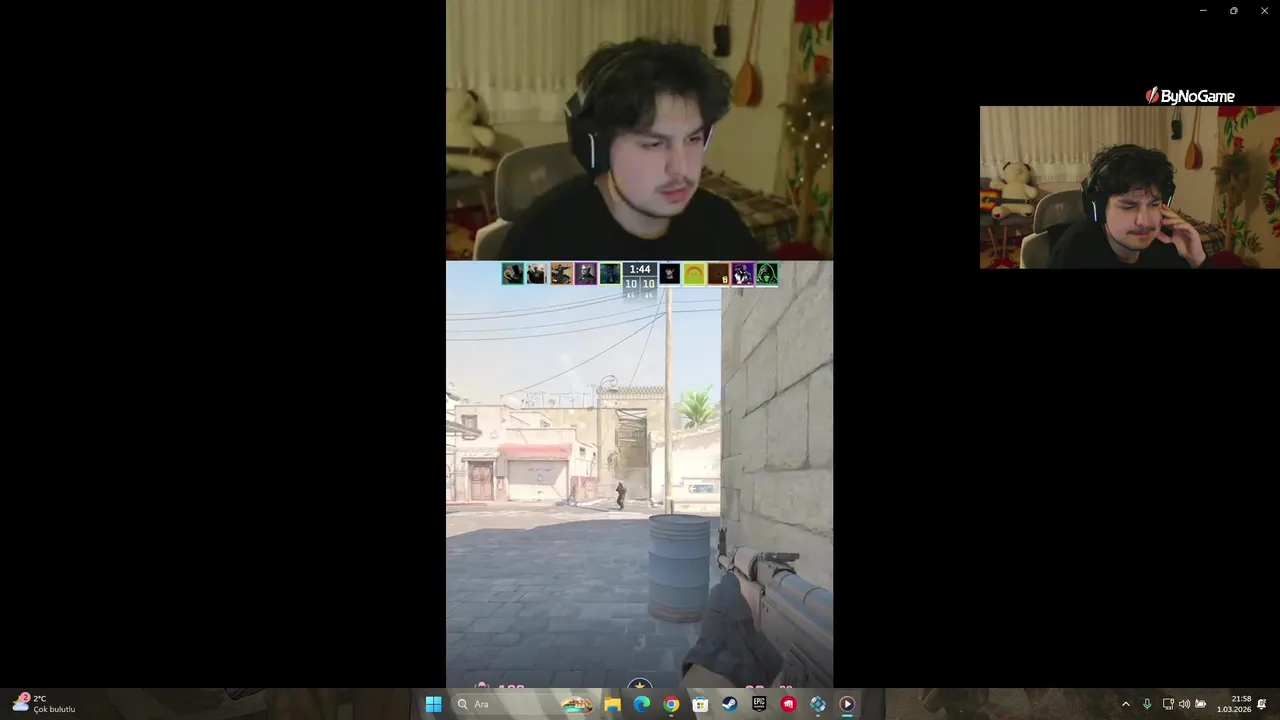Open Microsoft Store from the taskbar
The image size is (1280, 720).
(x=700, y=704)
